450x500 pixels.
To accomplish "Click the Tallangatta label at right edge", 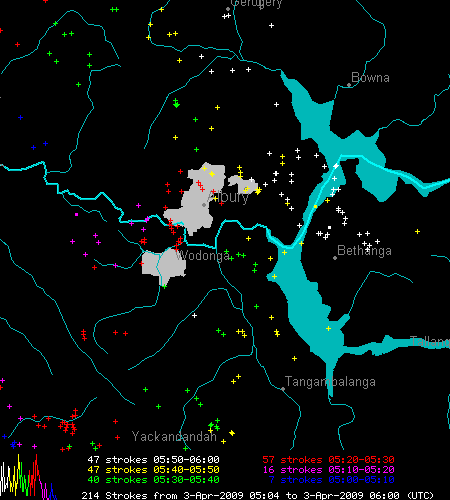I will click(x=430, y=342).
